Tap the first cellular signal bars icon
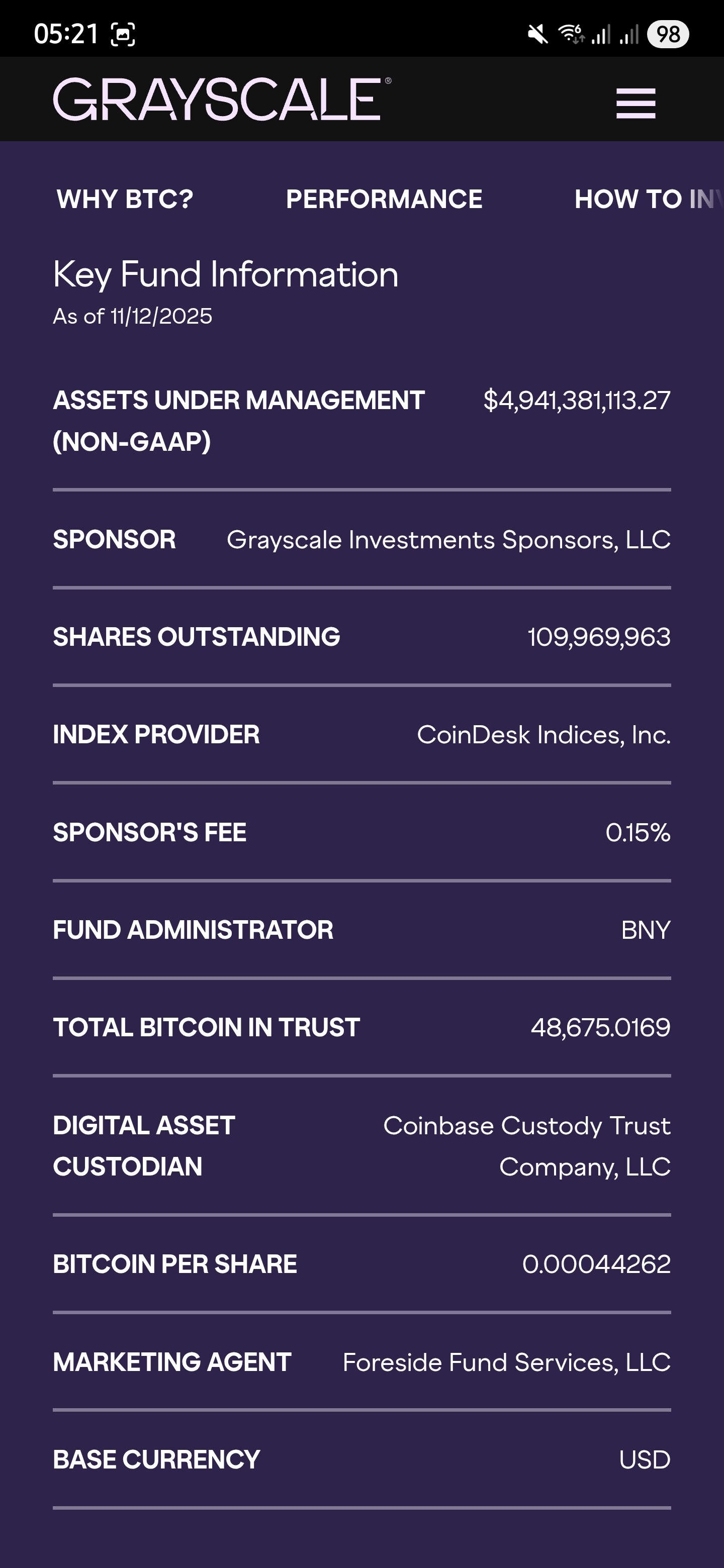 [601, 35]
